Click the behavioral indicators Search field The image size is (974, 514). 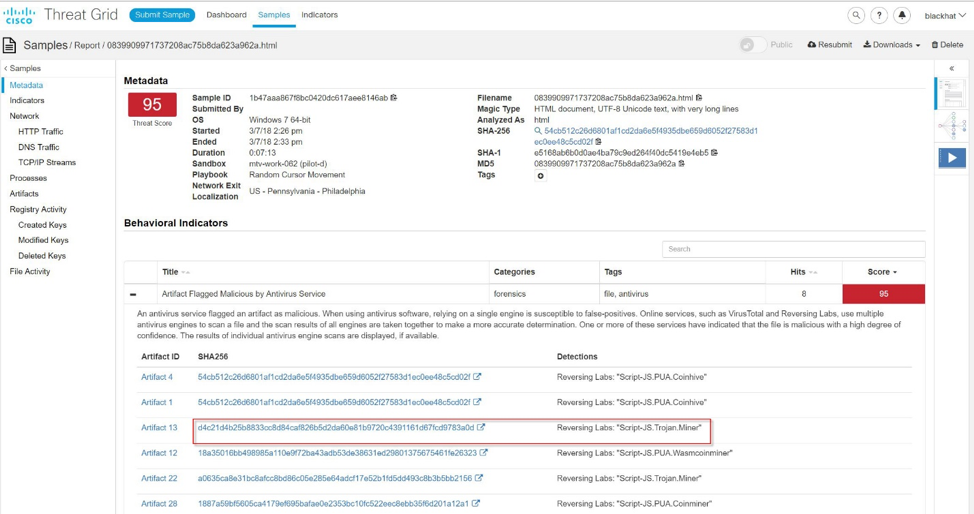(793, 249)
